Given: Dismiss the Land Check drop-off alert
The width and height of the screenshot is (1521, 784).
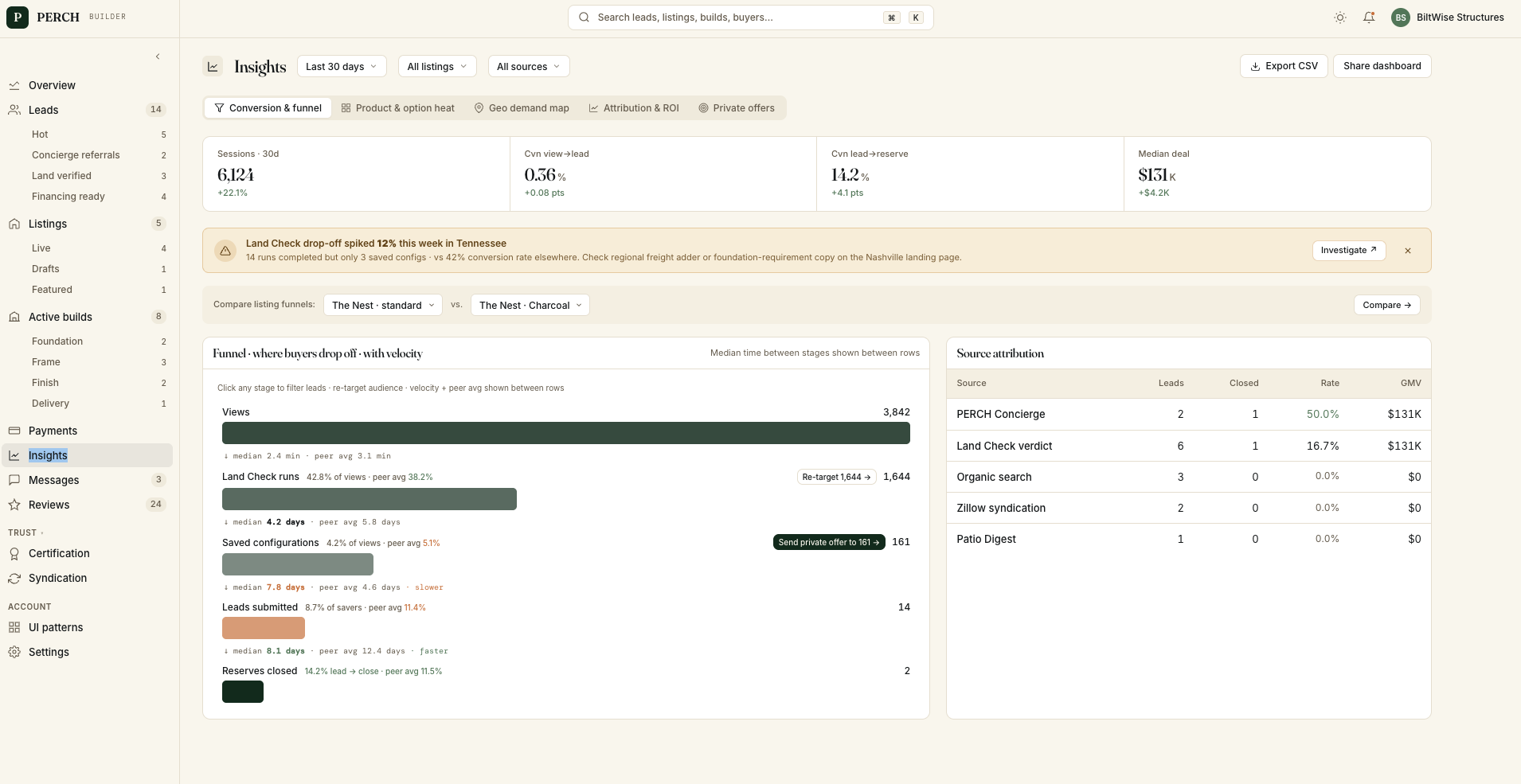Looking at the screenshot, I should (x=1408, y=251).
